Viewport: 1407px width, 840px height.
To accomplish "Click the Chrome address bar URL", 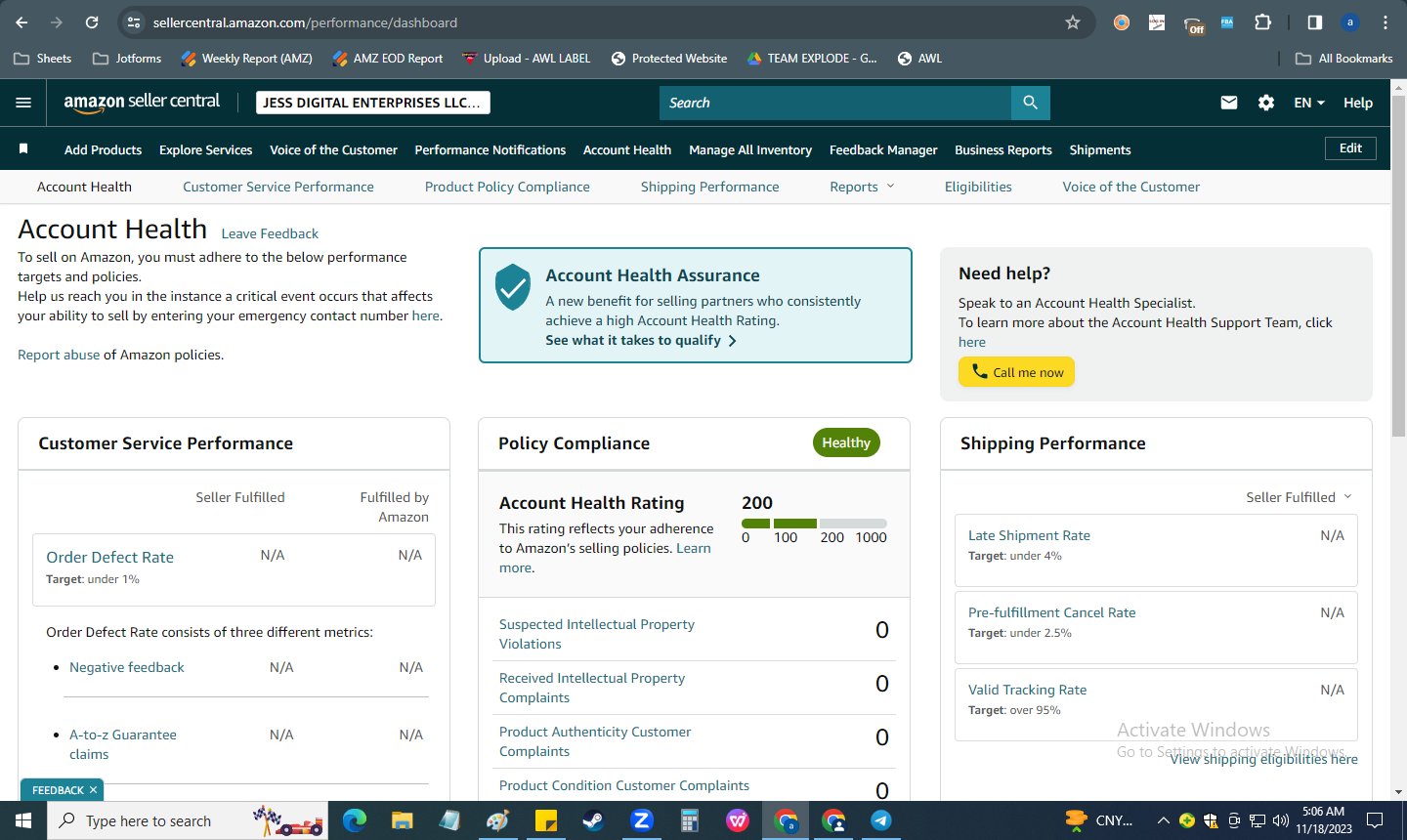I will (x=305, y=22).
